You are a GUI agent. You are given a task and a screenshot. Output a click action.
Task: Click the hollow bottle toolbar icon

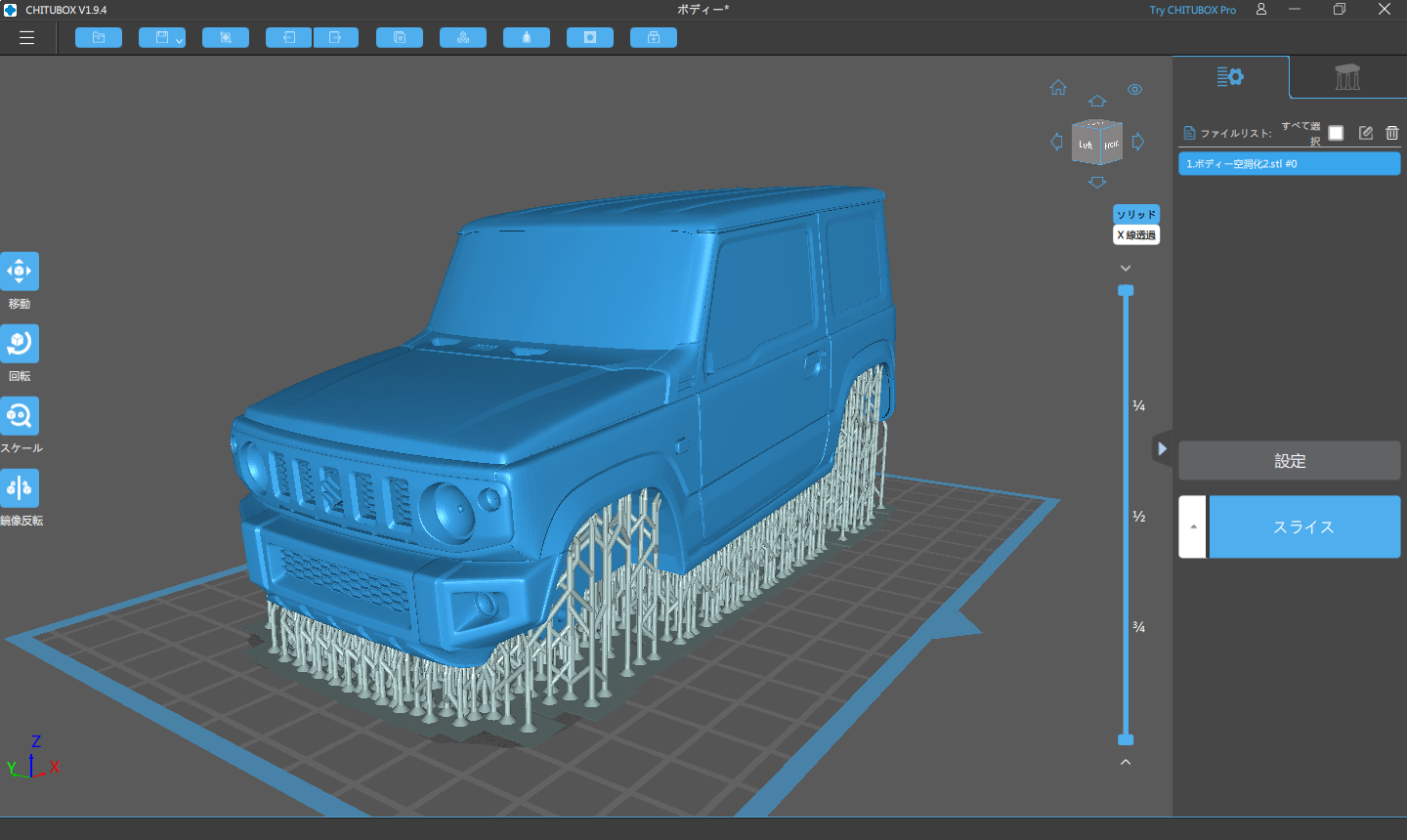(x=527, y=38)
